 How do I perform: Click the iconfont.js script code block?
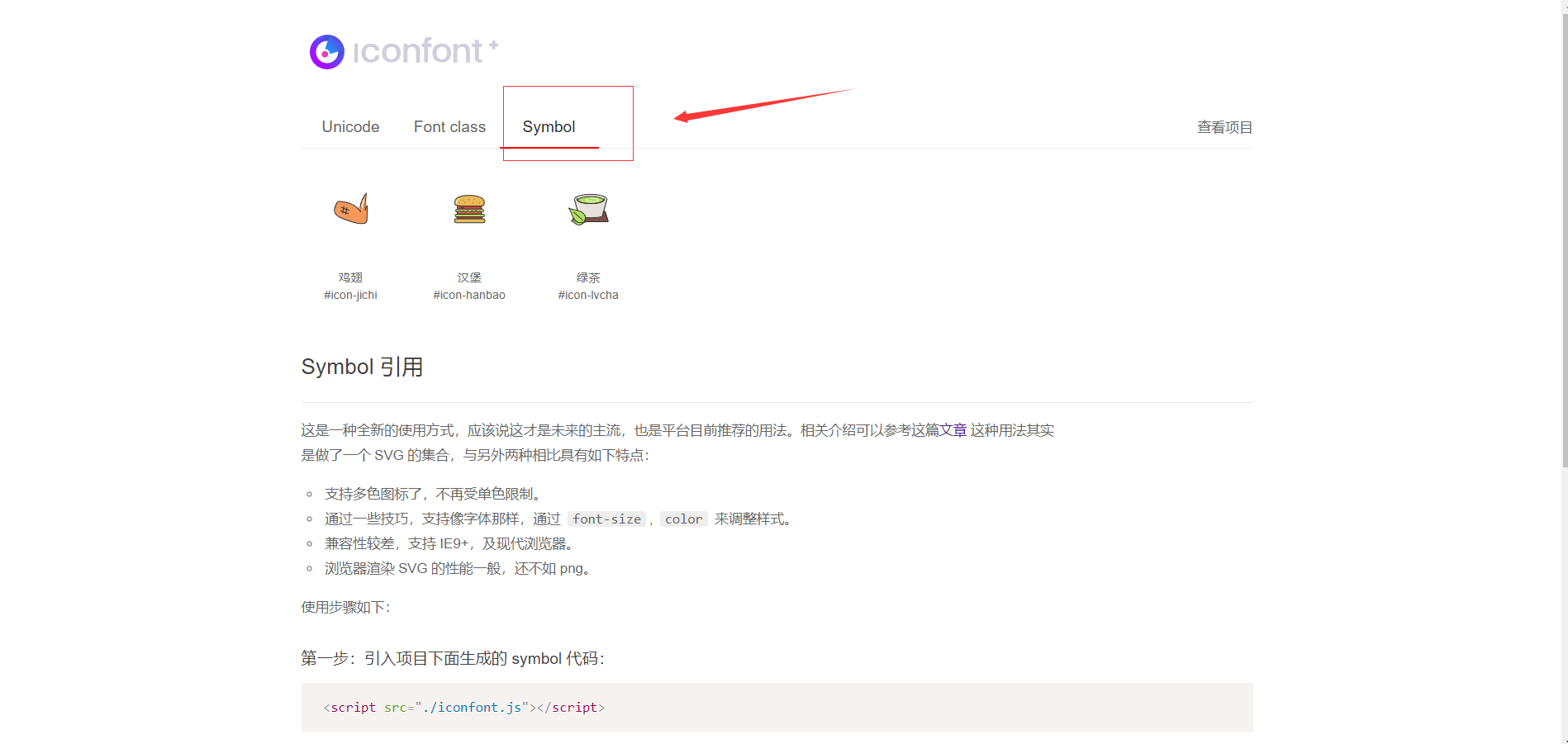[x=777, y=707]
